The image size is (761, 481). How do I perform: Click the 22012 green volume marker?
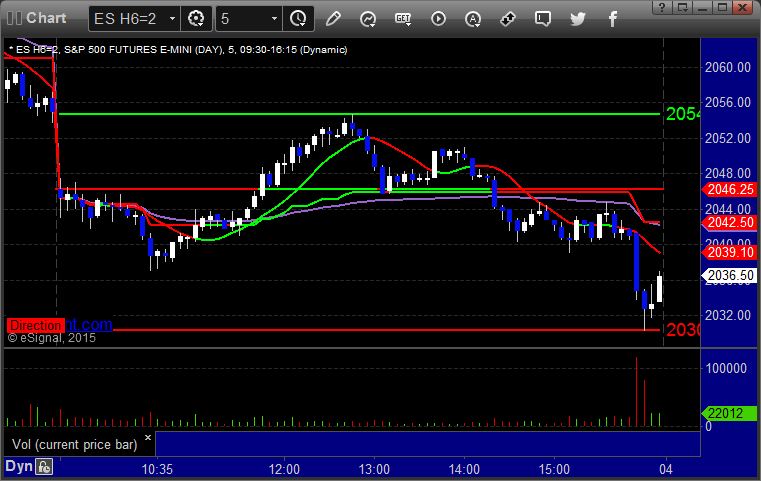[729, 414]
